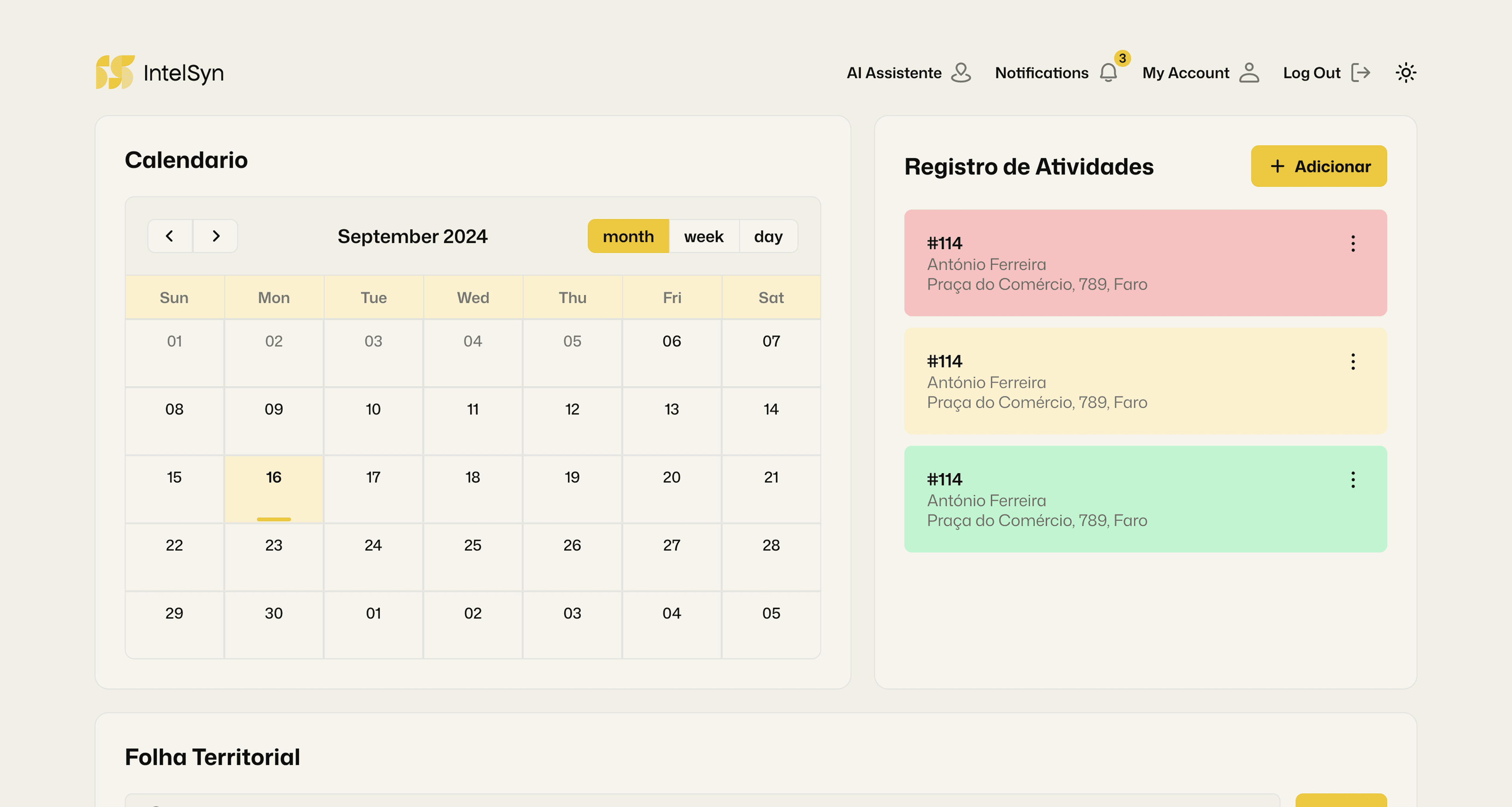Click the notifications bell icon
Image resolution: width=1512 pixels, height=807 pixels.
click(x=1108, y=73)
